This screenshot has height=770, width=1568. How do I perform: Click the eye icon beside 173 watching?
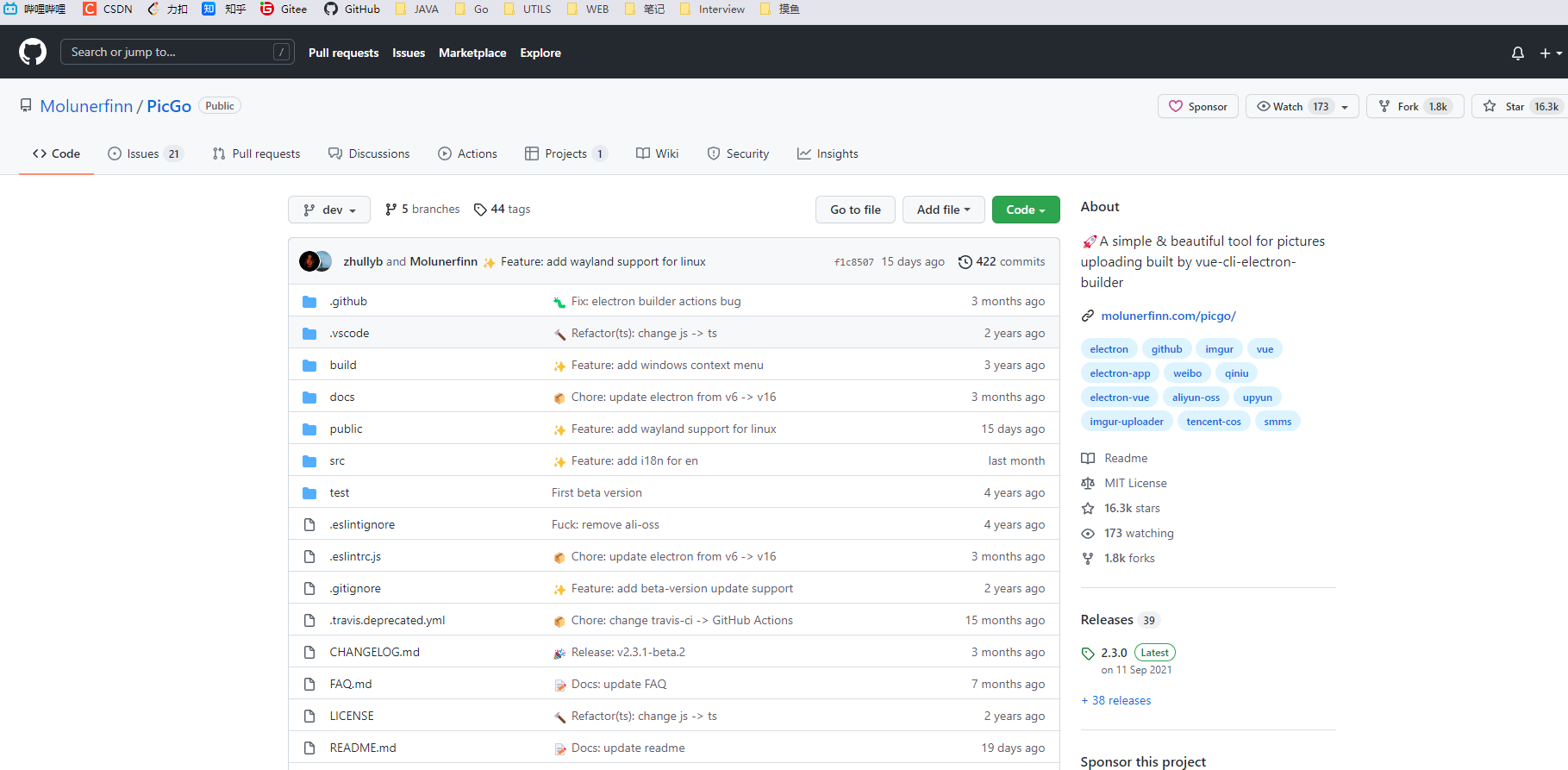(x=1088, y=534)
